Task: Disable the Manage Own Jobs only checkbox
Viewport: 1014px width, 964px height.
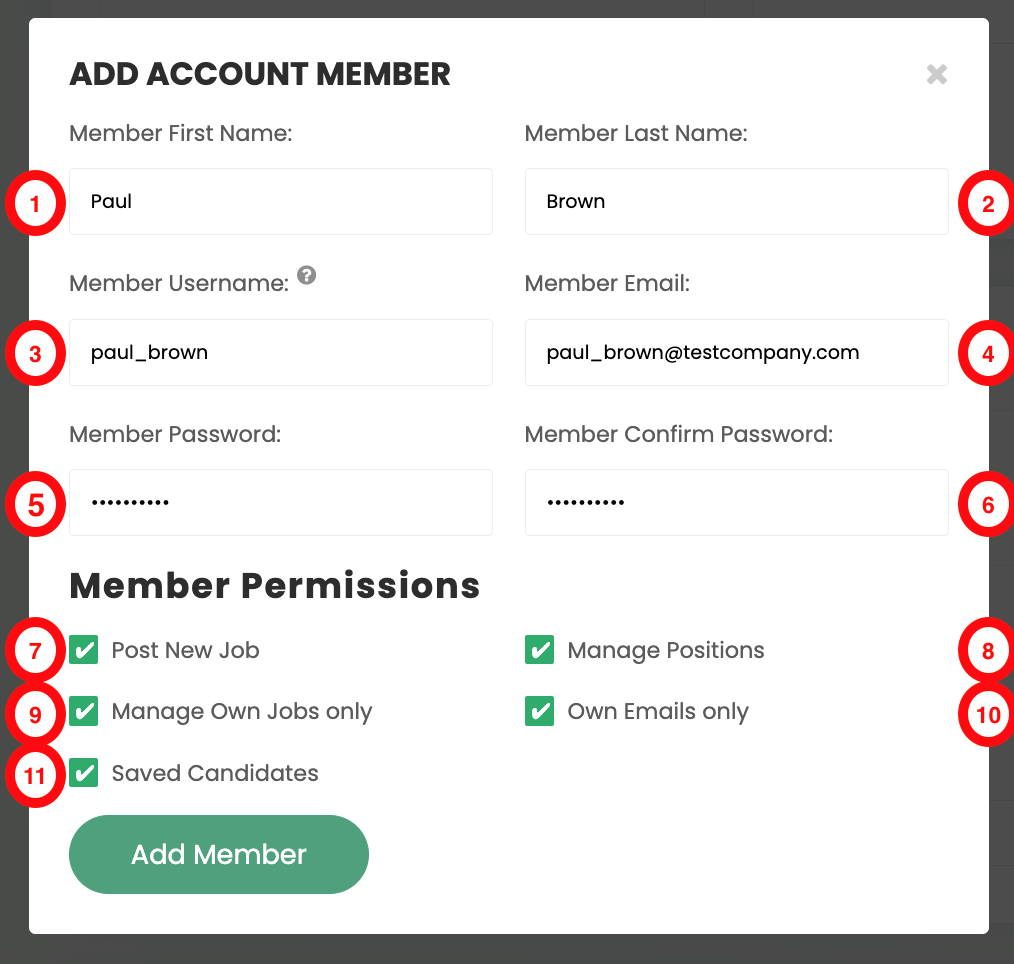Action: (x=84, y=711)
